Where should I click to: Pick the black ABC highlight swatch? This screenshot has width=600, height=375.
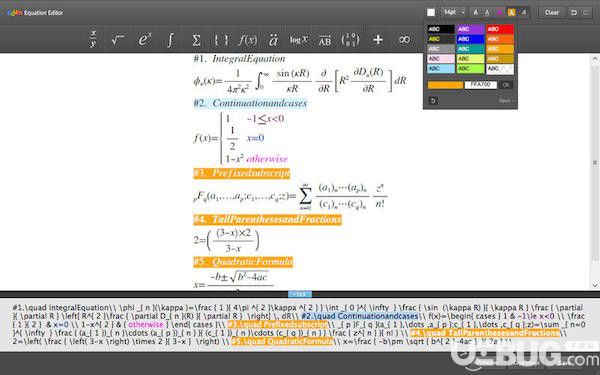click(441, 29)
